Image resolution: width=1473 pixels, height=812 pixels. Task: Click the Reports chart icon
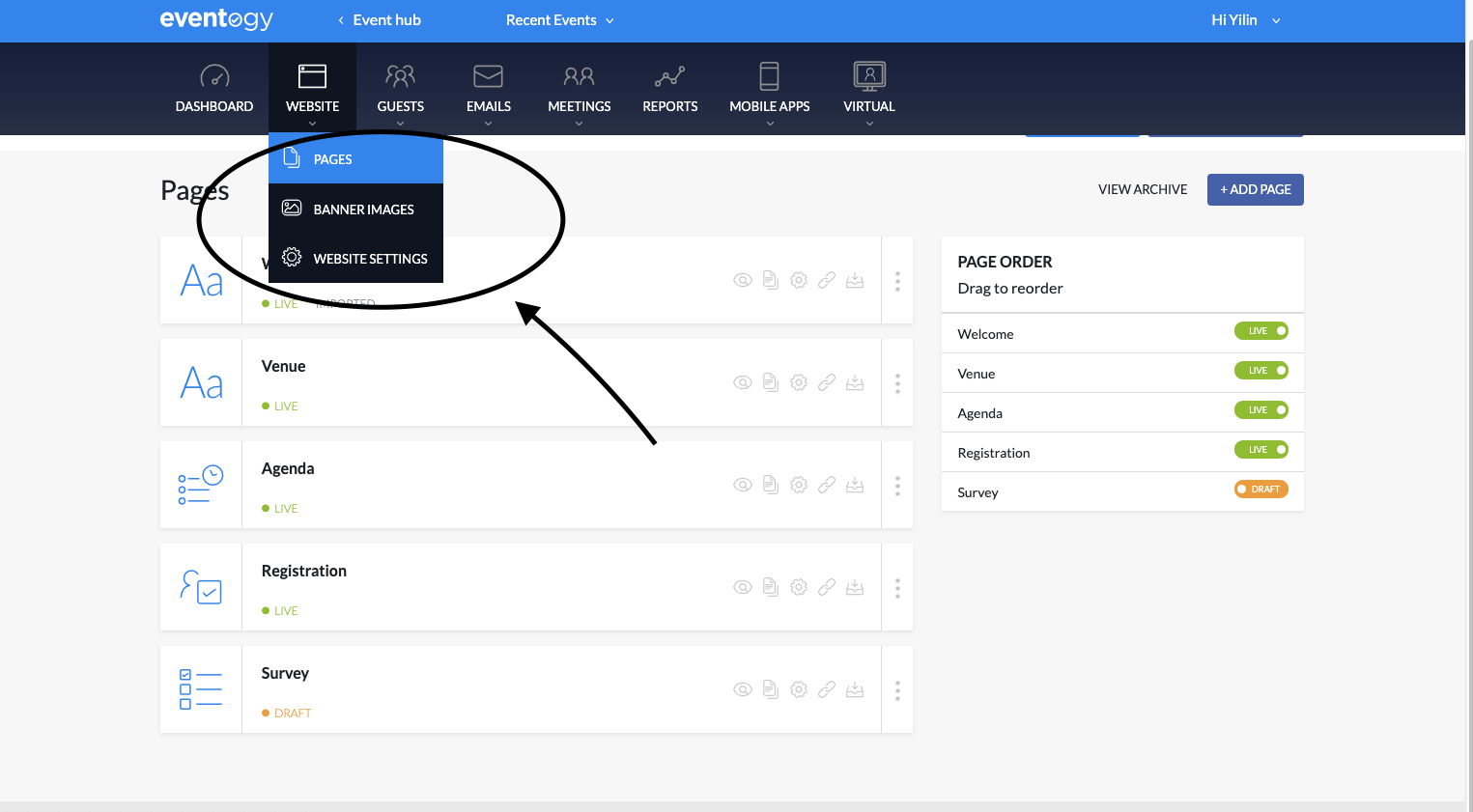pyautogui.click(x=669, y=76)
